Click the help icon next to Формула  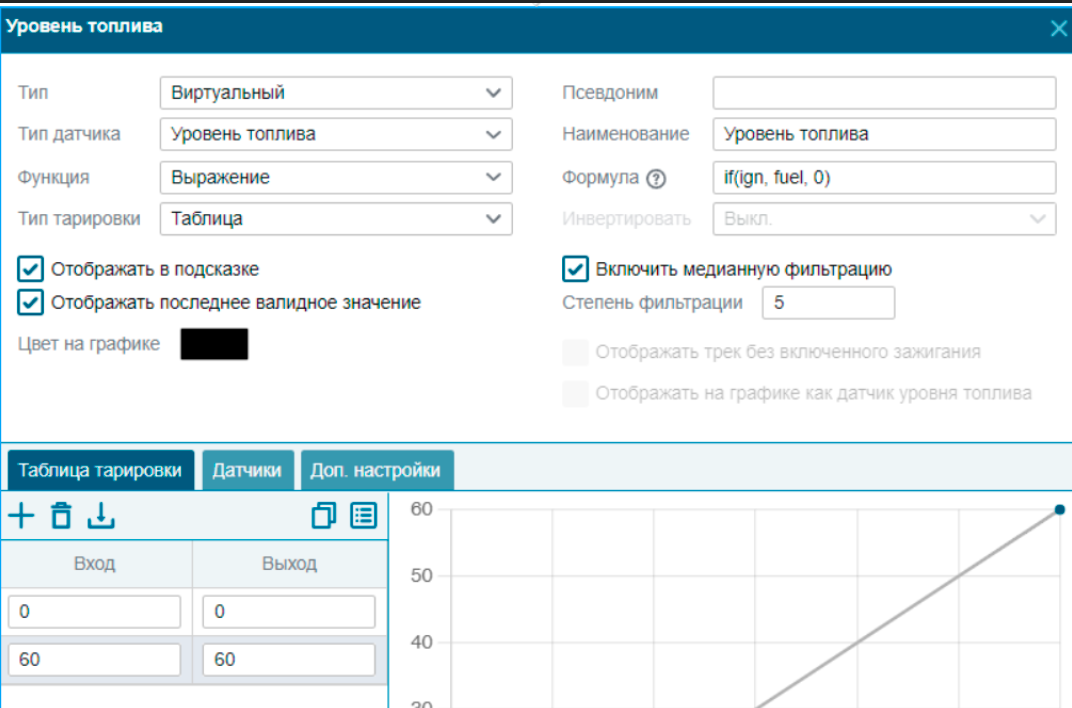coord(656,179)
